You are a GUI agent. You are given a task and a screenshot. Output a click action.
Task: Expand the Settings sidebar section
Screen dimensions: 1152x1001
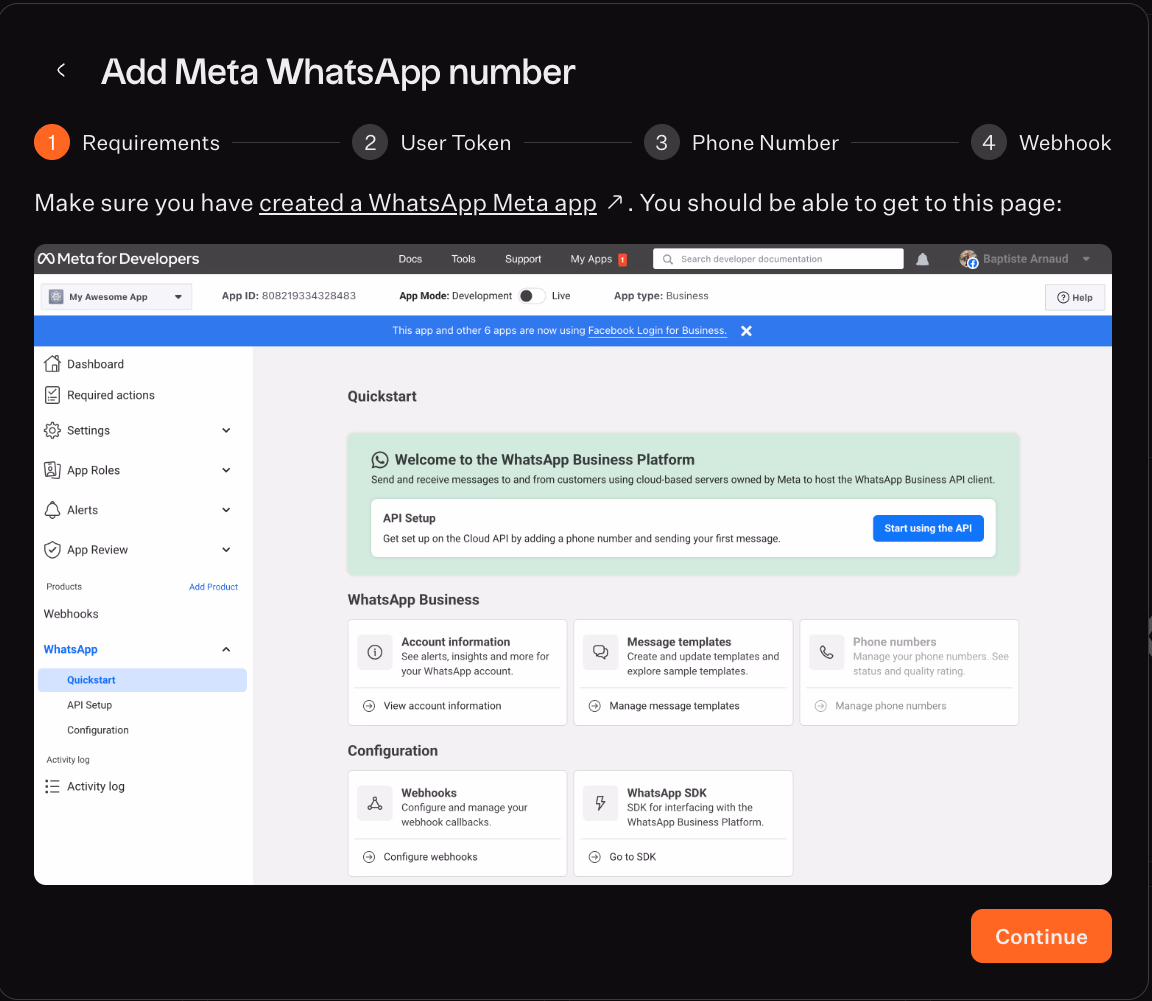tap(226, 431)
